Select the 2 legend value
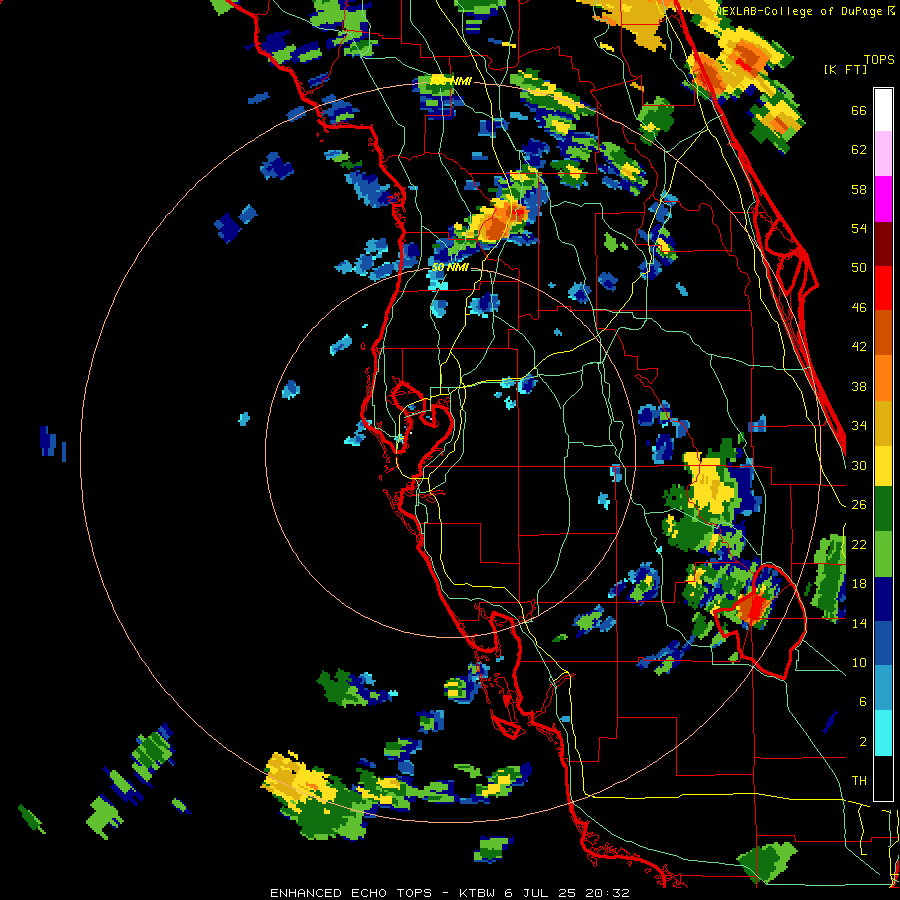900x900 pixels. tap(863, 742)
